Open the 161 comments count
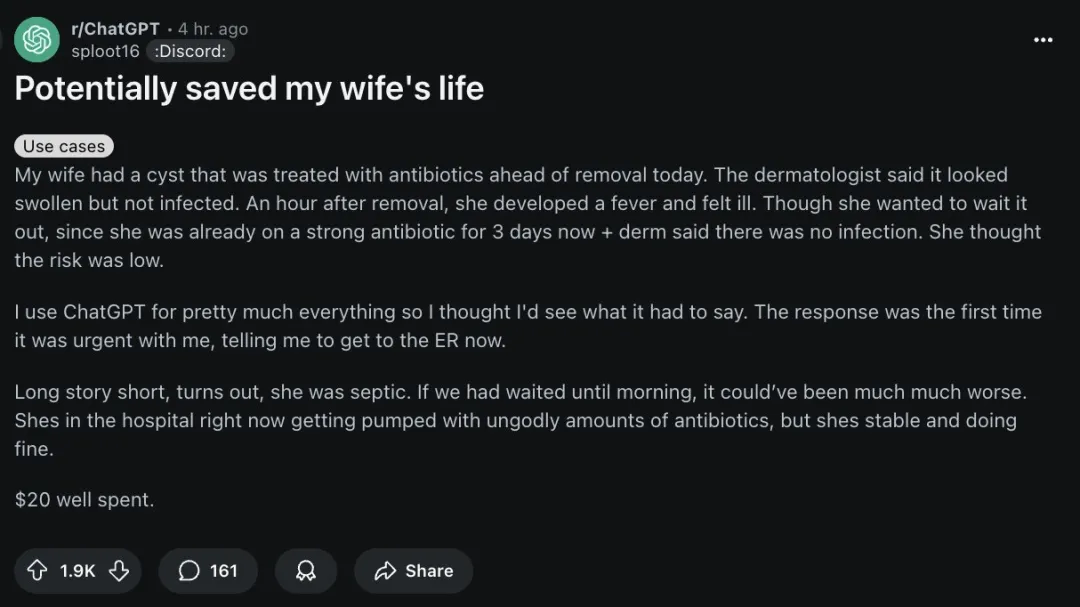The height and width of the screenshot is (607, 1080). click(x=224, y=570)
